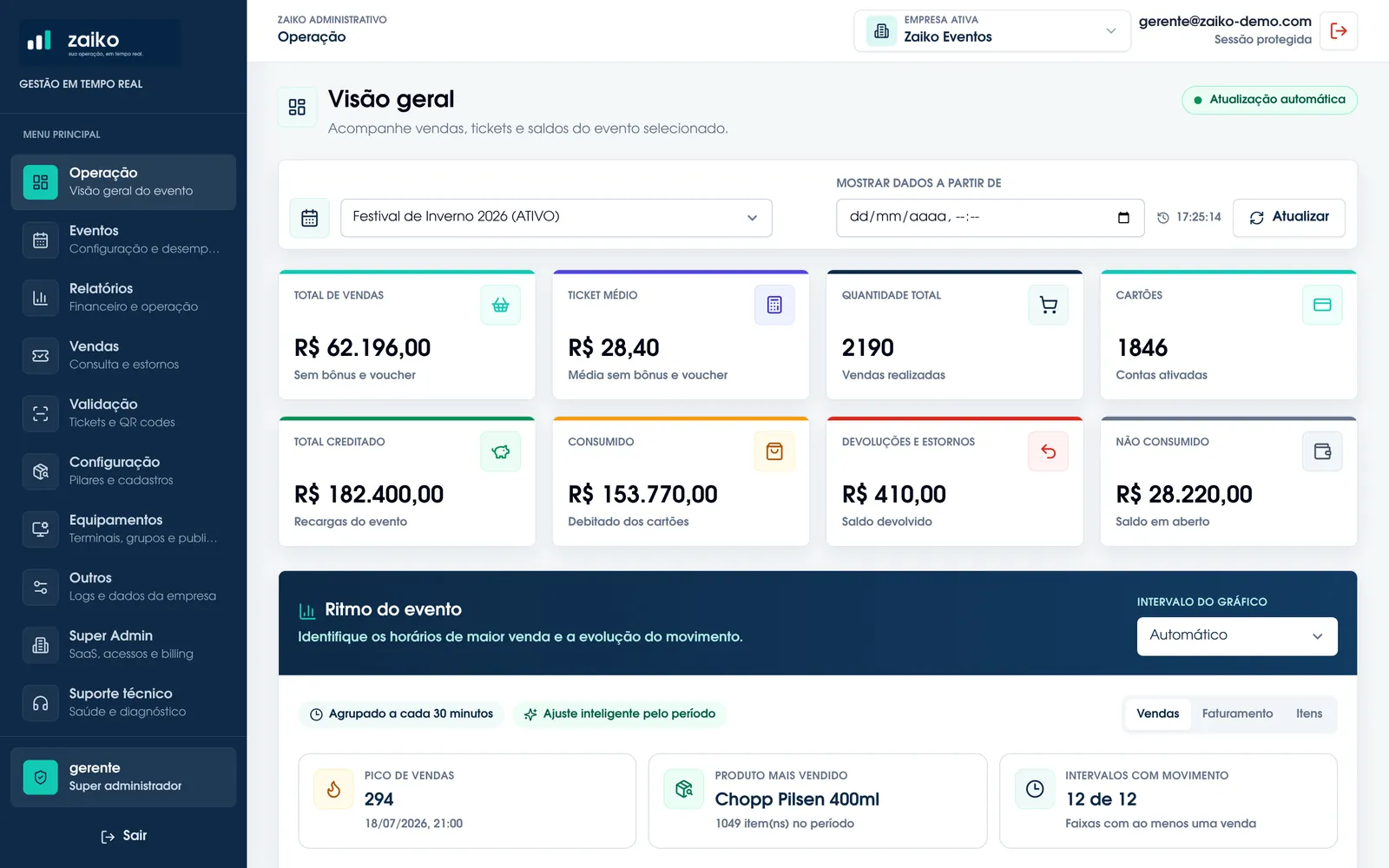This screenshot has width=1389, height=868.
Task: Click the bag icon on Consumido card
Action: [774, 451]
